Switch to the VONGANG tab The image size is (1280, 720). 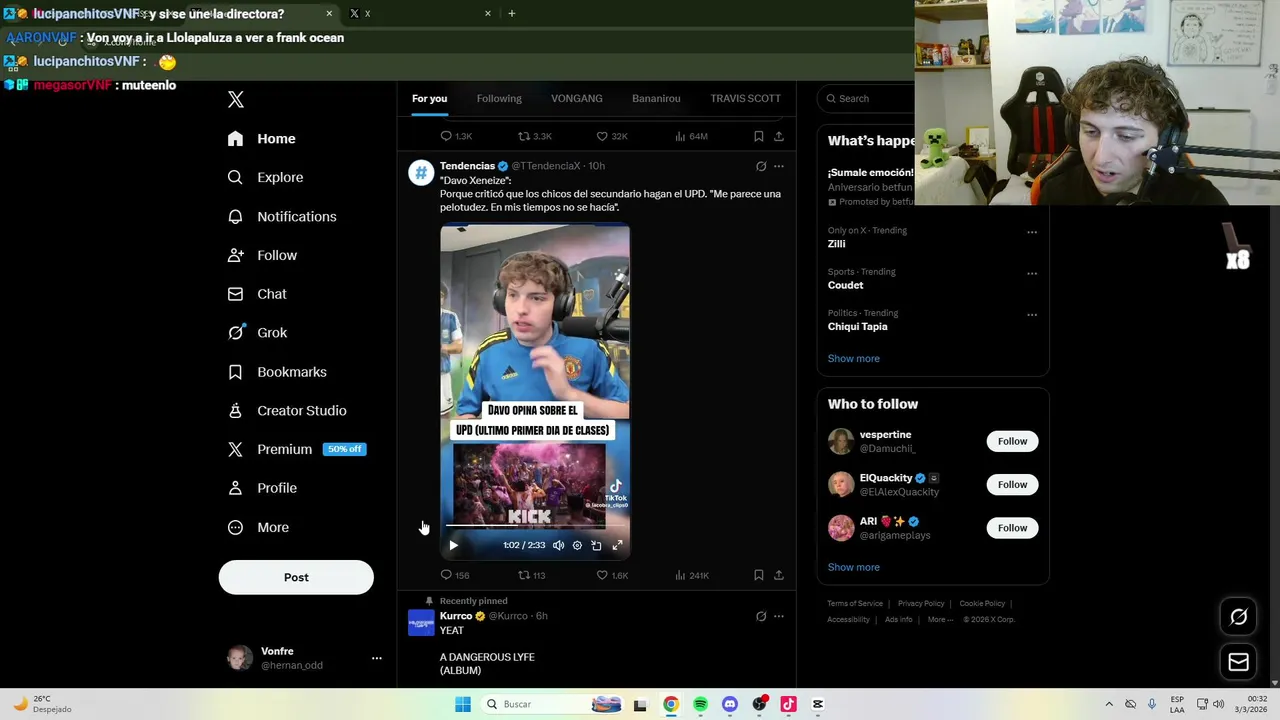577,98
